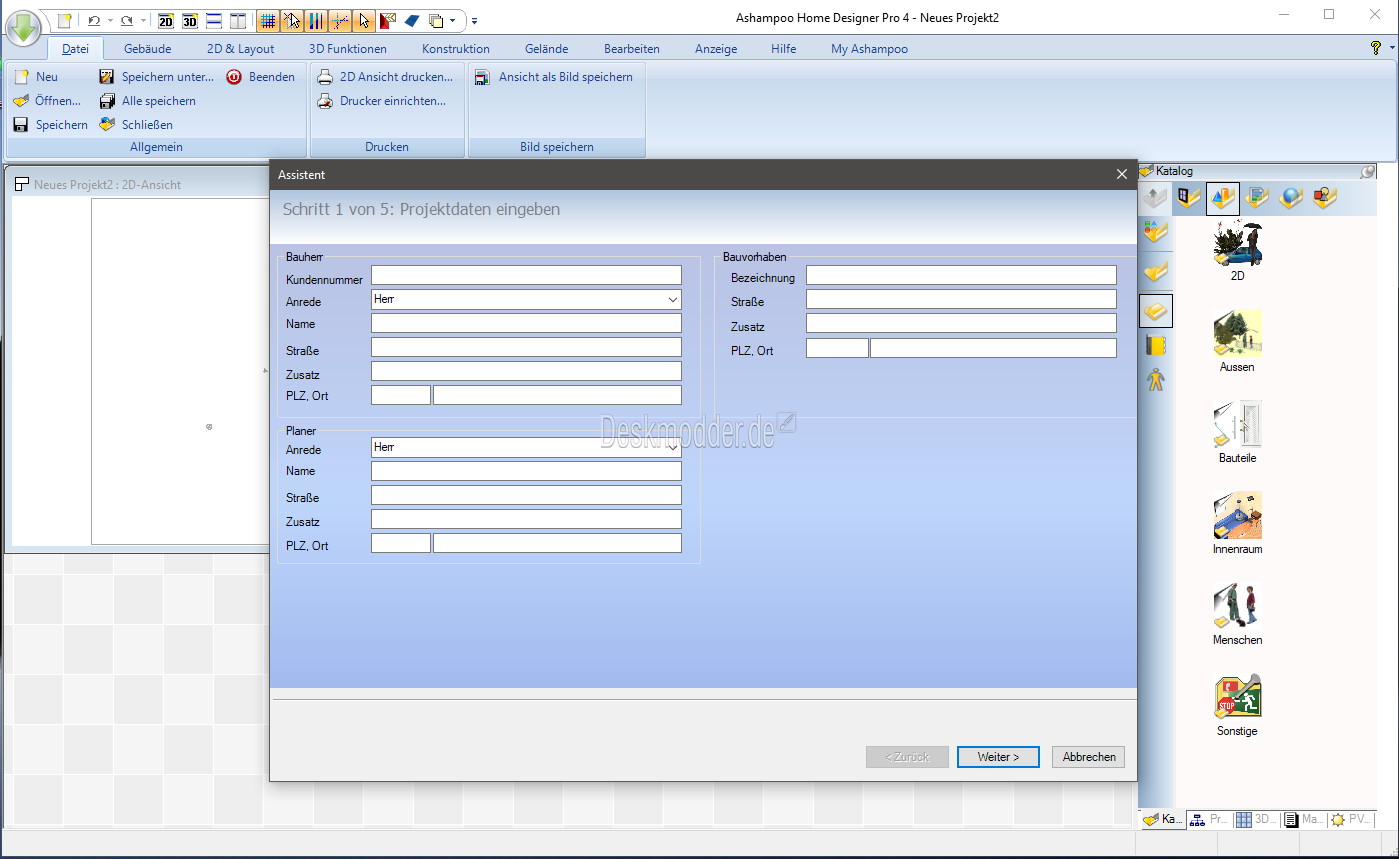The image size is (1399, 859).
Task: Open the Gelände ribbon tab
Action: pyautogui.click(x=546, y=48)
